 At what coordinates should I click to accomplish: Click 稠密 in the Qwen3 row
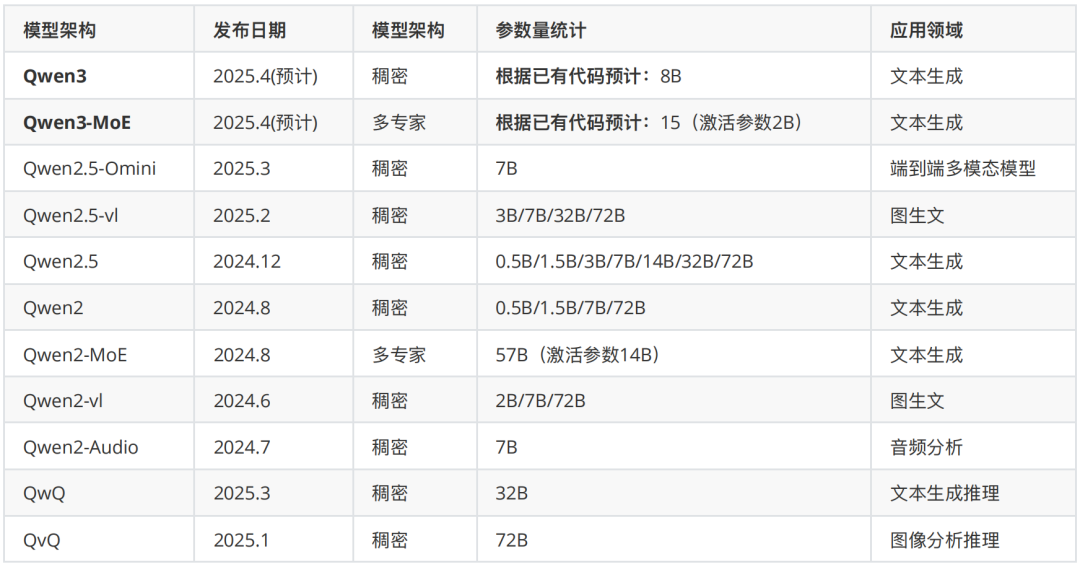tap(390, 76)
